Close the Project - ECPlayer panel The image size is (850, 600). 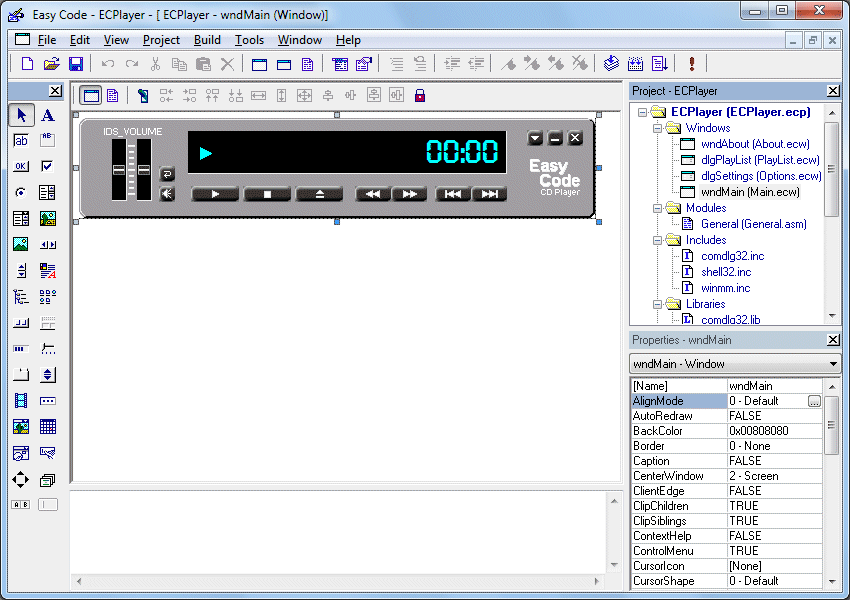(833, 91)
